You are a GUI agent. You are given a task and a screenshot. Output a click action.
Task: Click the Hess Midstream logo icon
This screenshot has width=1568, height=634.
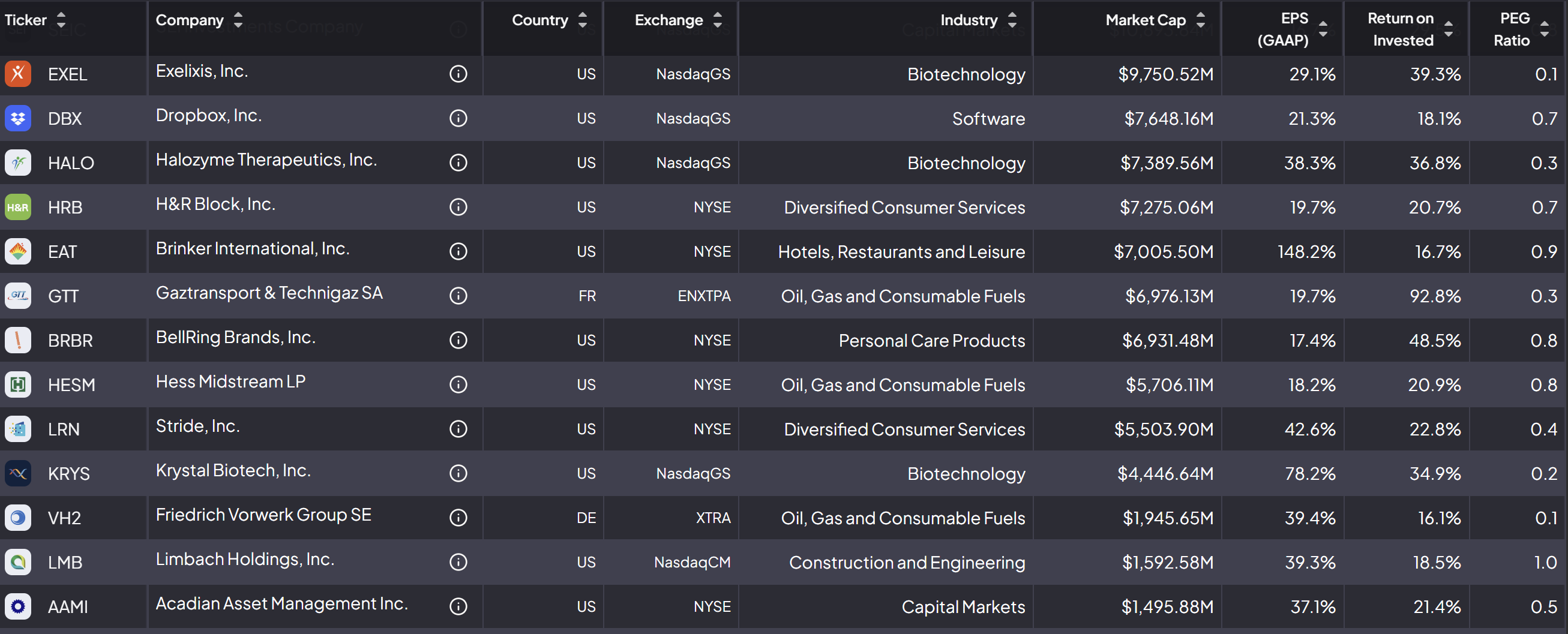[18, 384]
